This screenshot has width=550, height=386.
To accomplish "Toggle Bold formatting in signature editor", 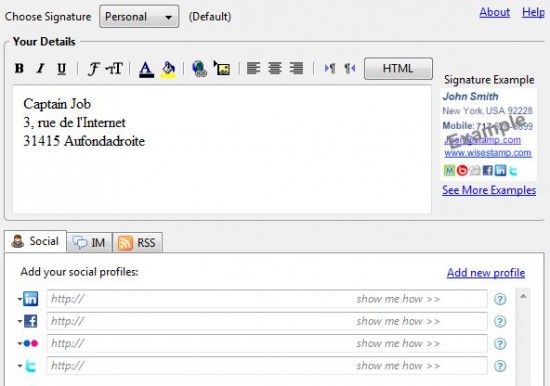I will (19, 68).
